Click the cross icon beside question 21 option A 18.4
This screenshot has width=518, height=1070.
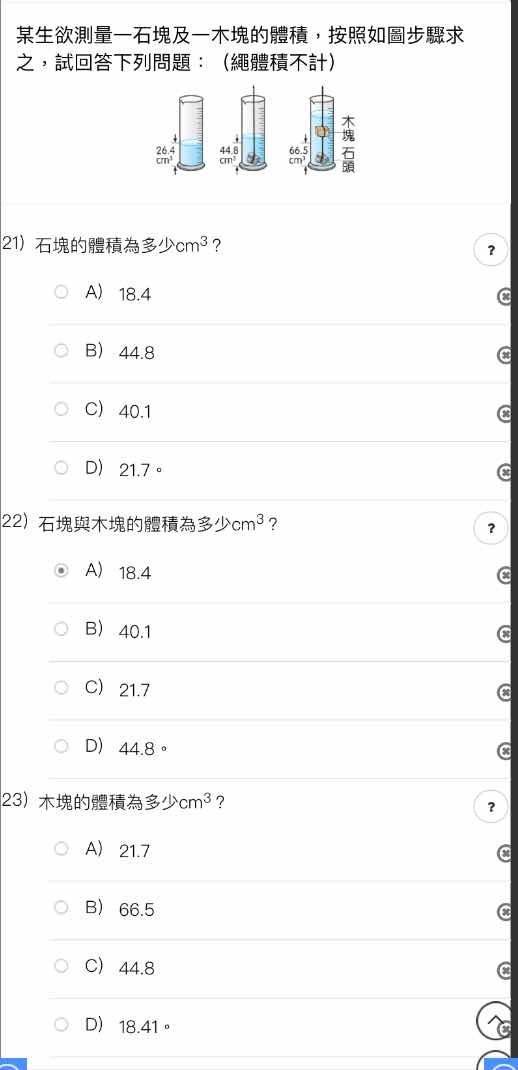coord(504,295)
